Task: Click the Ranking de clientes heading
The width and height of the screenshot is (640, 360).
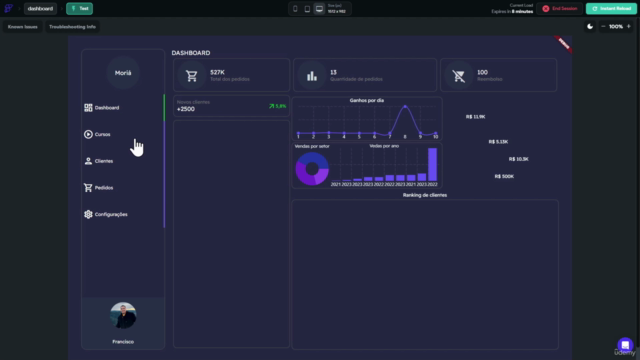Action: pyautogui.click(x=425, y=195)
